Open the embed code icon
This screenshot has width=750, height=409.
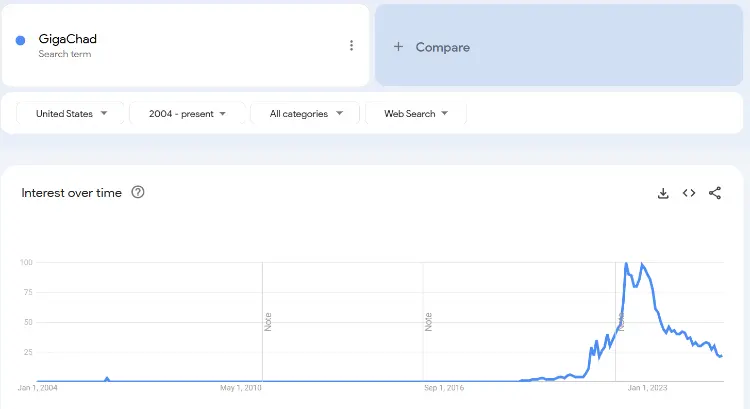point(689,193)
